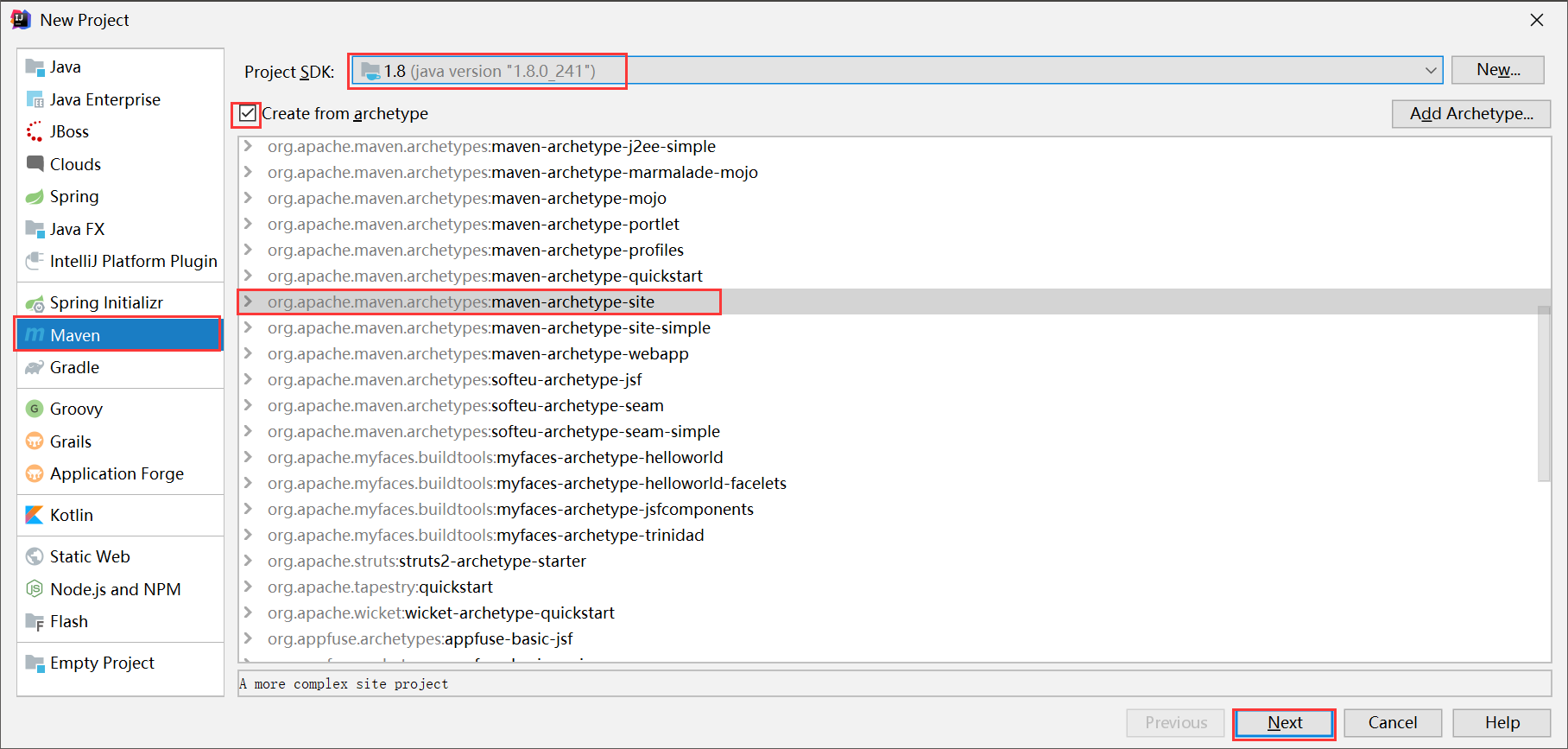
Task: Click the Maven 'm' icon
Action: point(35,335)
